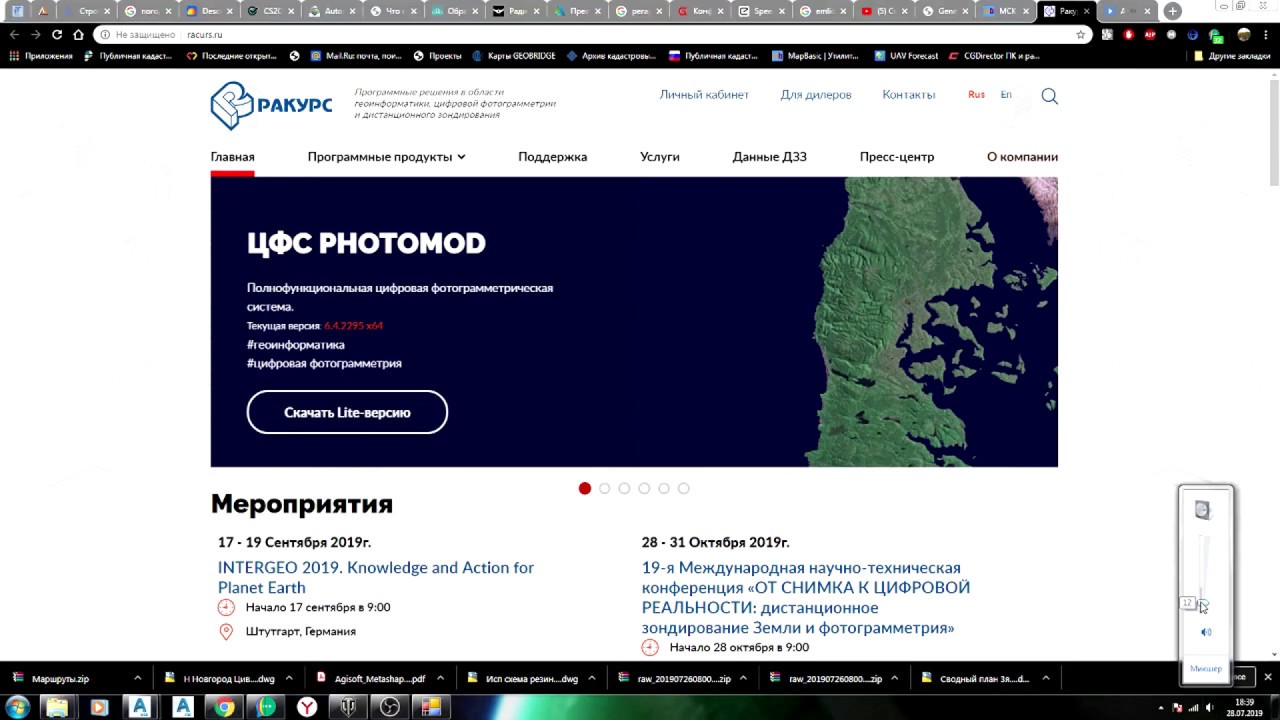Reload the page with the refresh icon
This screenshot has width=1280, height=720.
(x=57, y=34)
